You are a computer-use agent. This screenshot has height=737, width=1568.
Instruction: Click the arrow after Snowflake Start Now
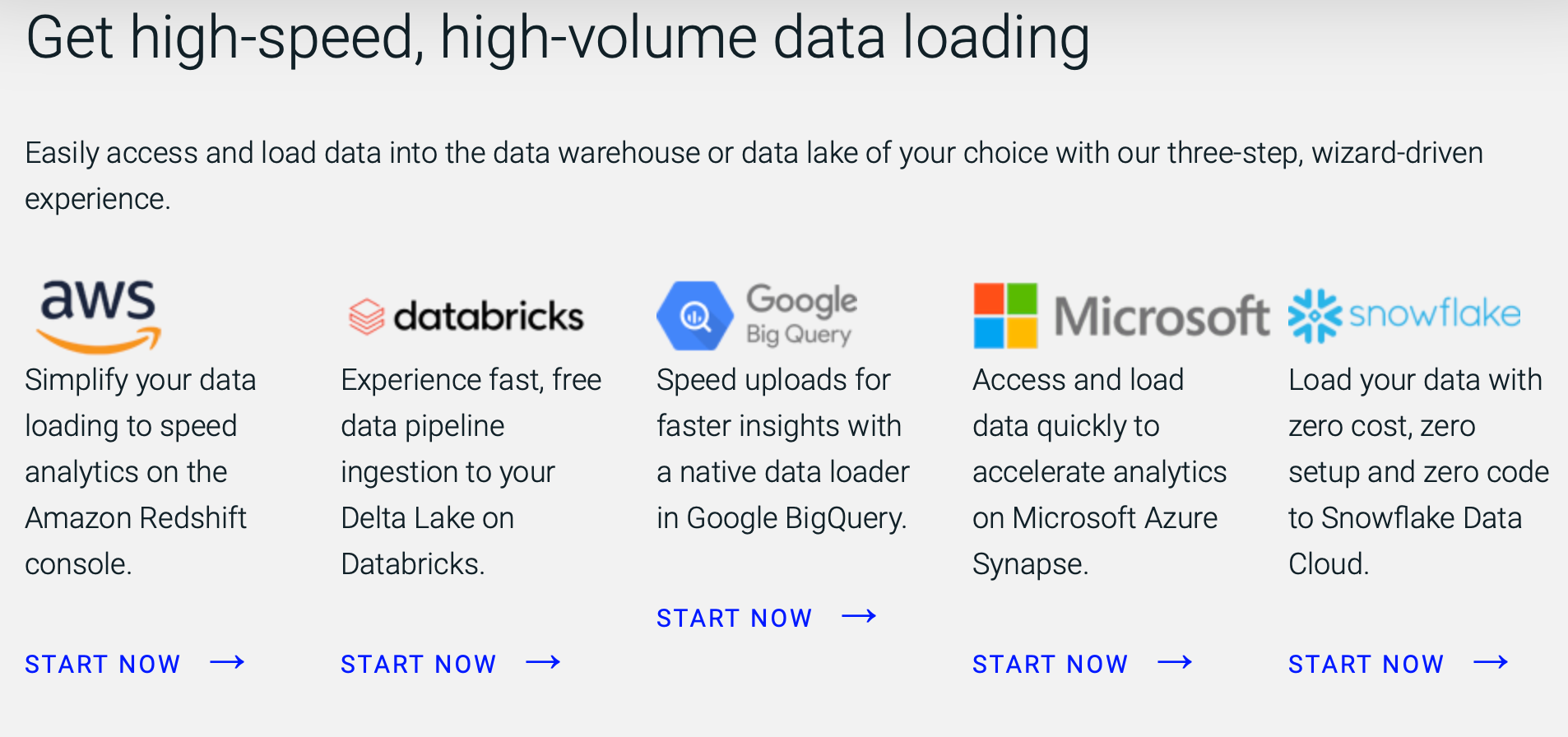(1491, 662)
